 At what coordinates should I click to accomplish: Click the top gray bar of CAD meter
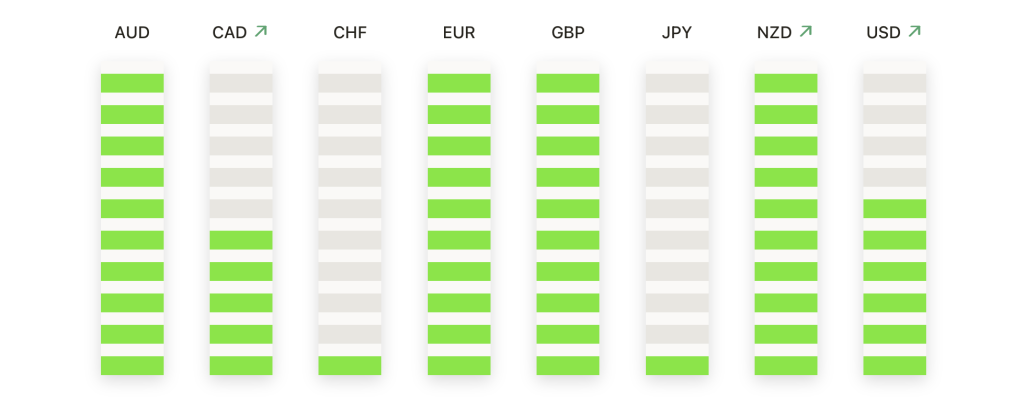(241, 83)
